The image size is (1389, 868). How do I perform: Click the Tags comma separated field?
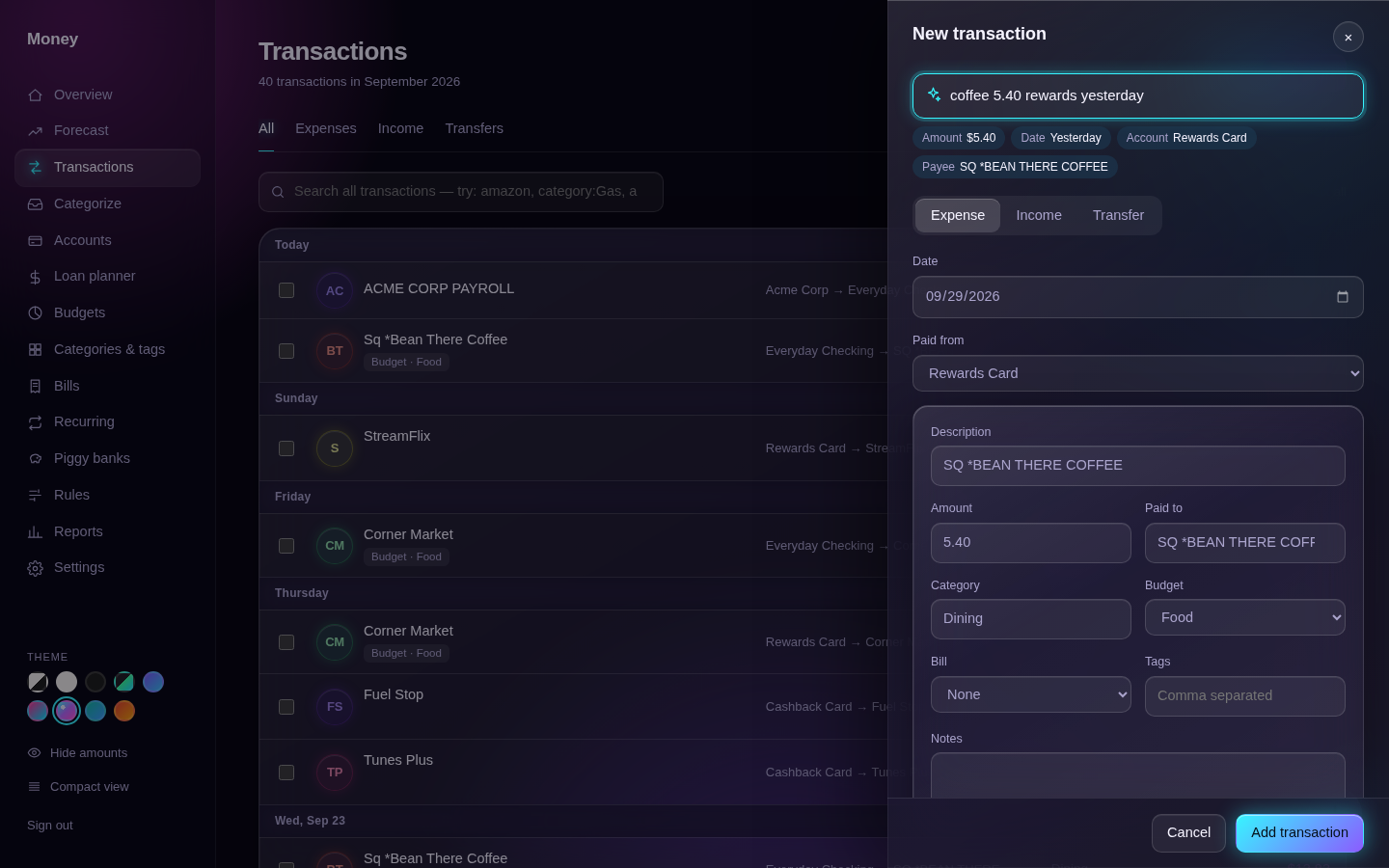[x=1245, y=696]
